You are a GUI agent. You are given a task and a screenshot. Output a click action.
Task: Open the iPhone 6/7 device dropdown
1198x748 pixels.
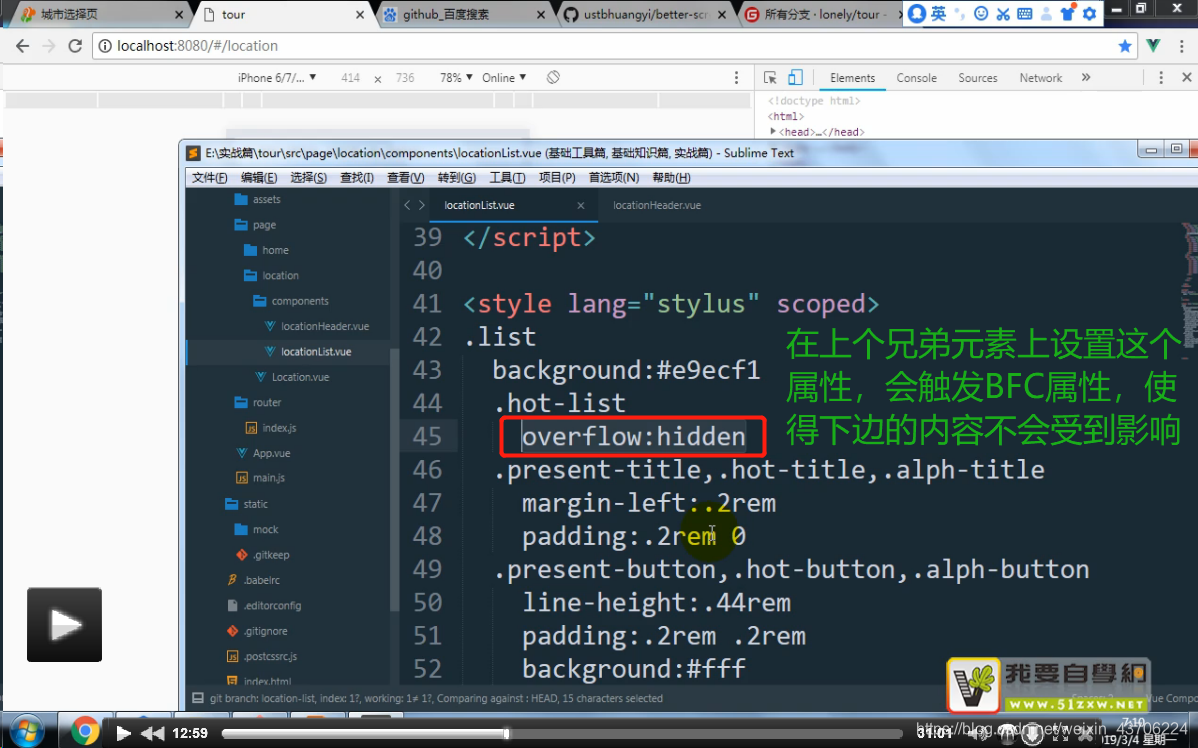coord(277,78)
